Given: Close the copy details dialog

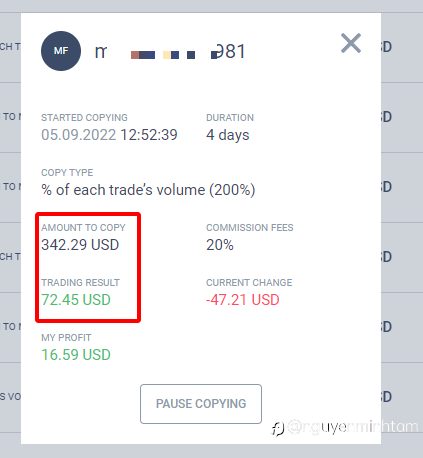Looking at the screenshot, I should click(351, 43).
